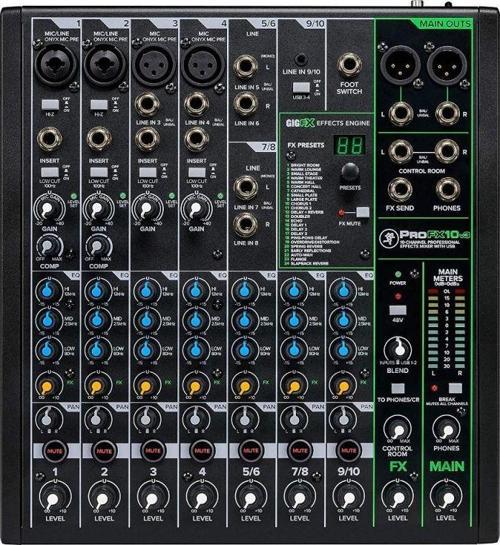Click the CONTROL ROOM left output jack
500x545 pixels.
[x=400, y=152]
